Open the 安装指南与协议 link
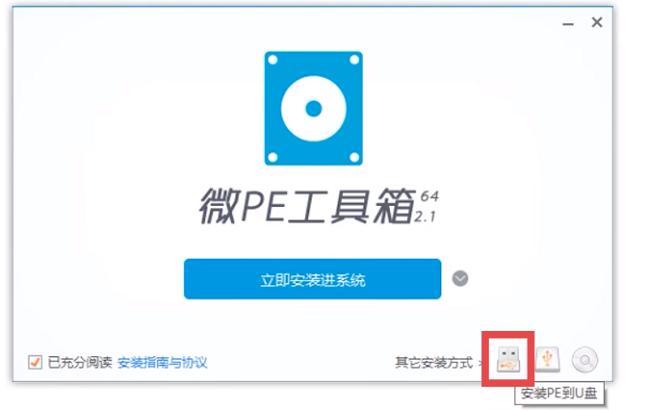Screen dimensions: 650x410 pyautogui.click(x=162, y=363)
